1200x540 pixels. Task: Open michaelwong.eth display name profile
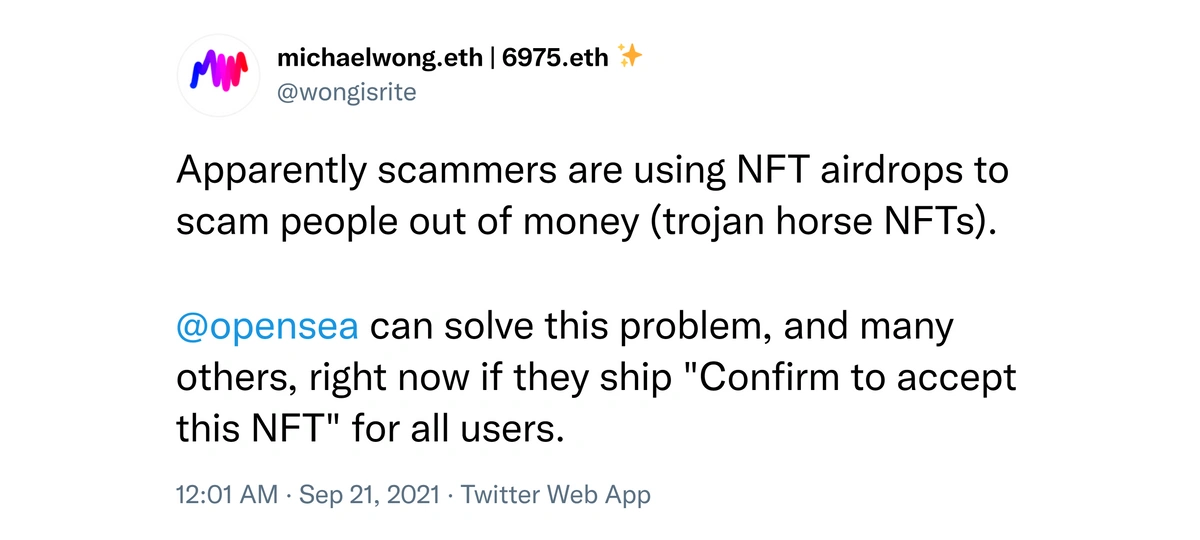380,58
